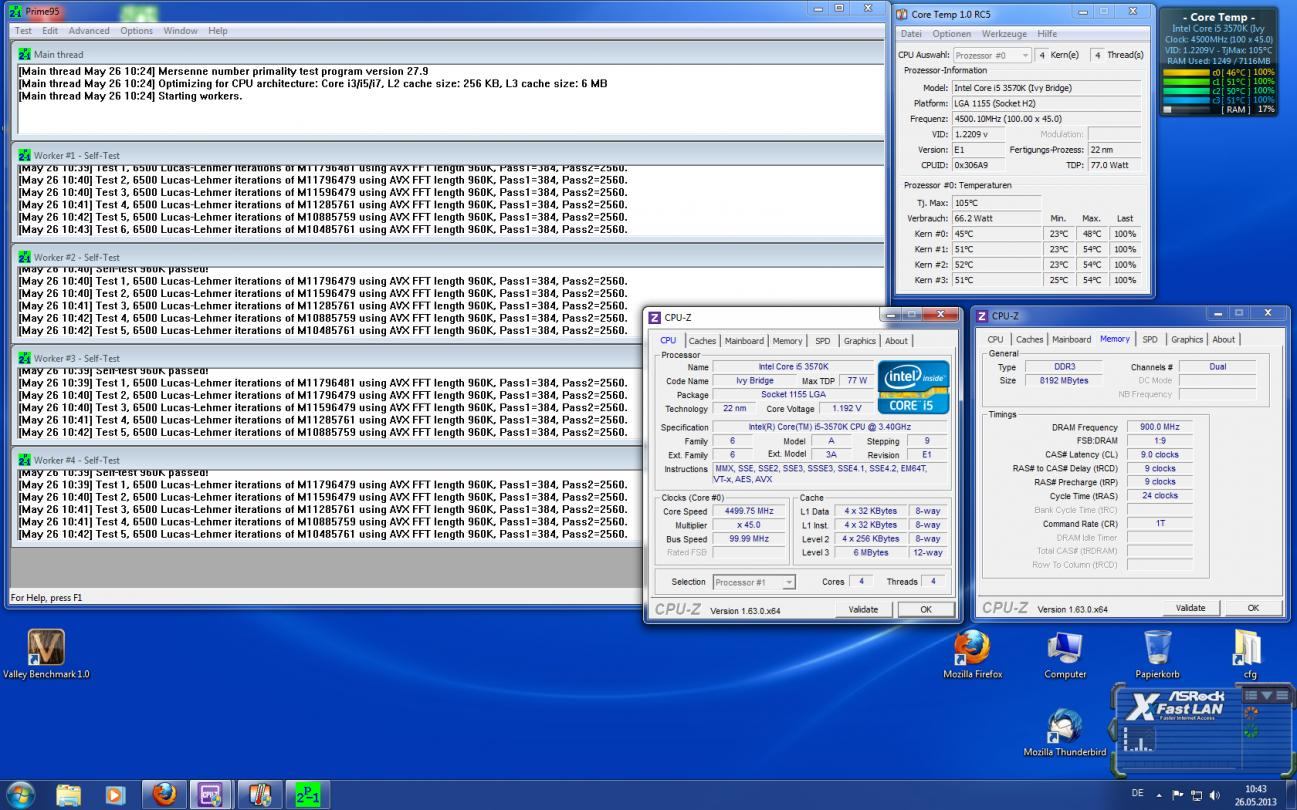Click the Windows Start orb
The width and height of the screenshot is (1297, 810).
click(x=20, y=795)
